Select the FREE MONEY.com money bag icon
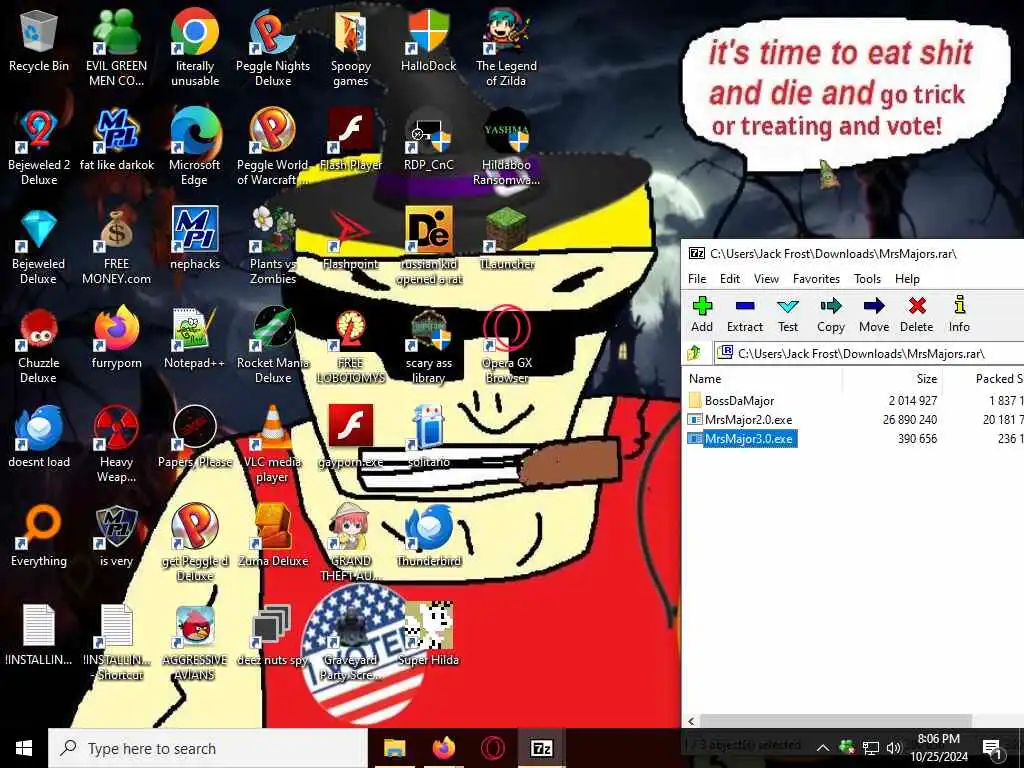This screenshot has width=1024, height=768. tap(116, 247)
